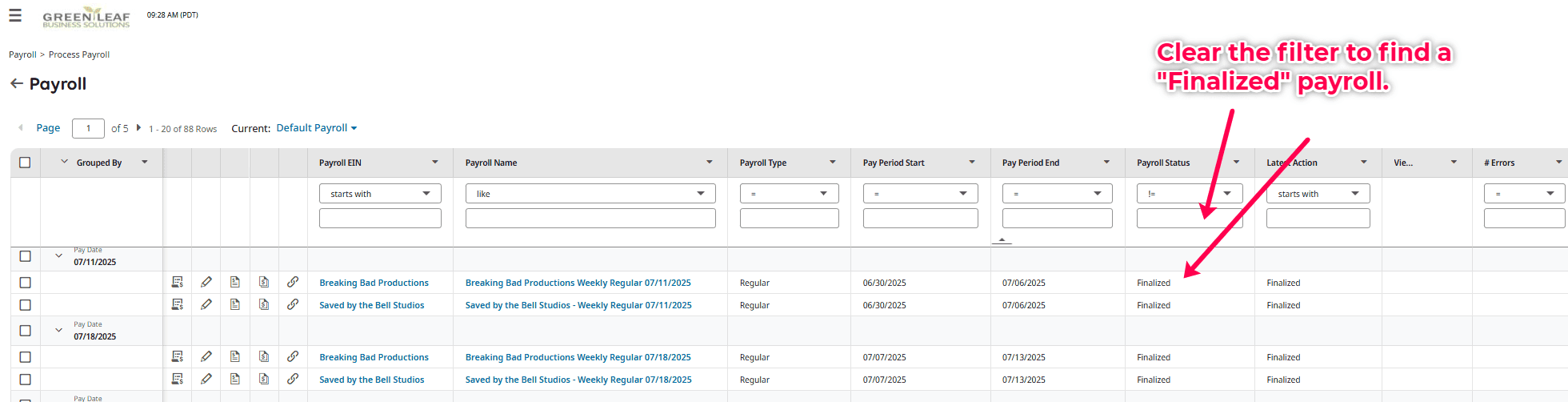Open dollar document icon for Breaking Bad 07/11/2025
The image size is (1568, 402).
tap(264, 282)
